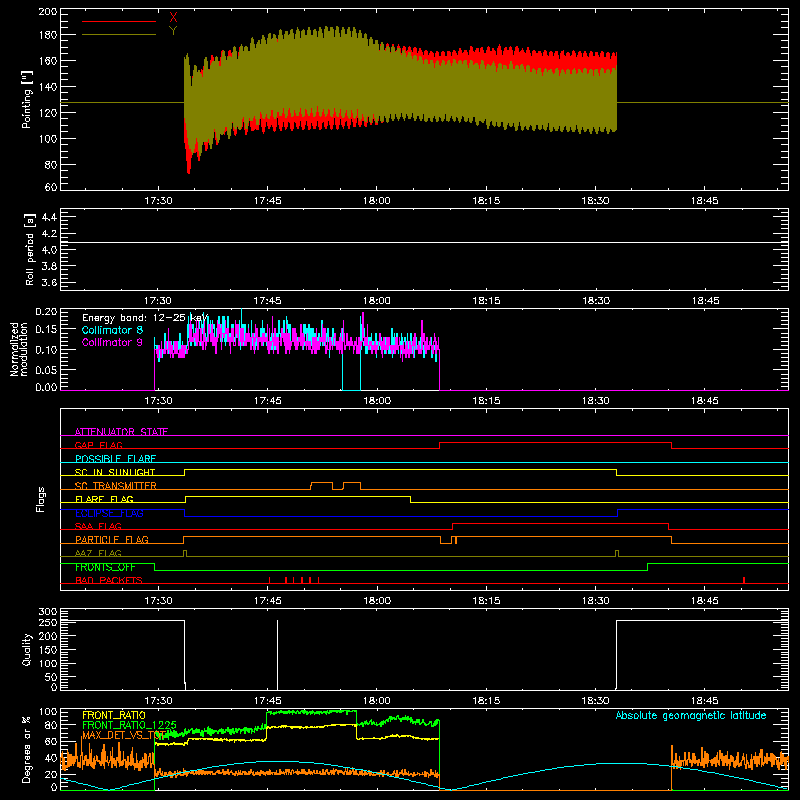The image size is (800, 800).
Task: Click '18:00' under the Pointing plot
Action: 377,201
